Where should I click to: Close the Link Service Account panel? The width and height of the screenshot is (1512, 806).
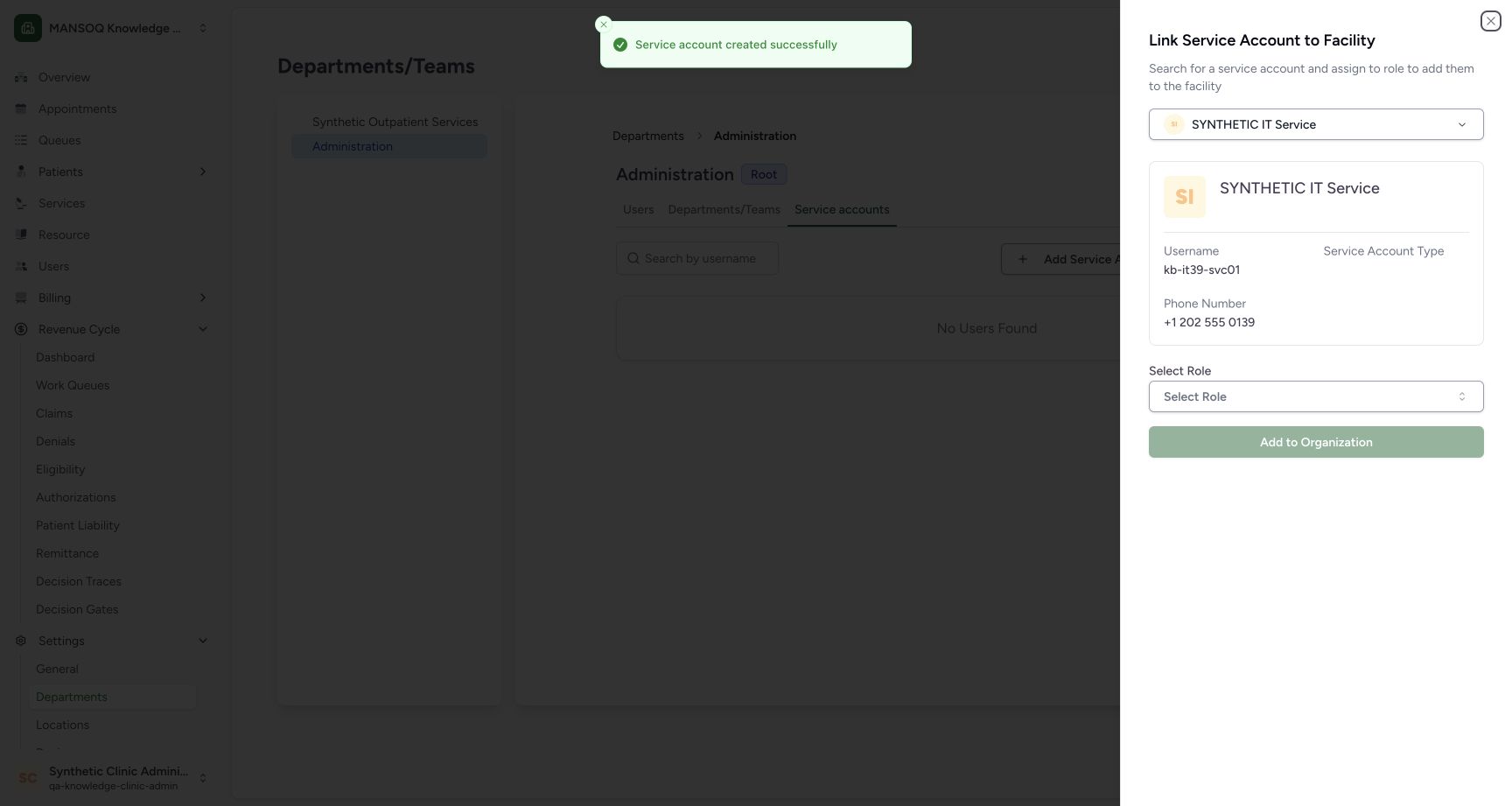coord(1491,21)
